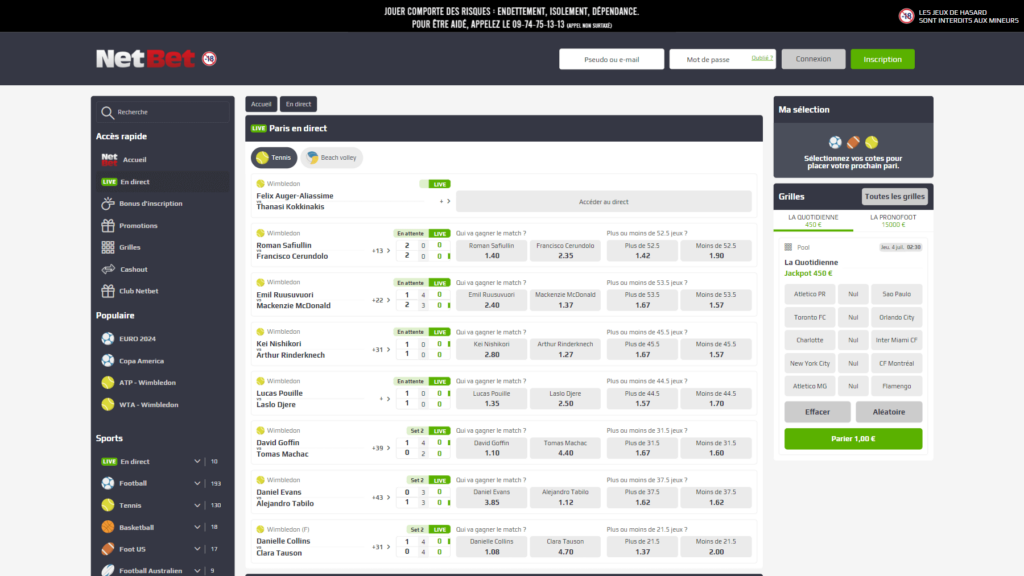Click the search magnifier icon
The image size is (1024, 576).
pos(107,112)
